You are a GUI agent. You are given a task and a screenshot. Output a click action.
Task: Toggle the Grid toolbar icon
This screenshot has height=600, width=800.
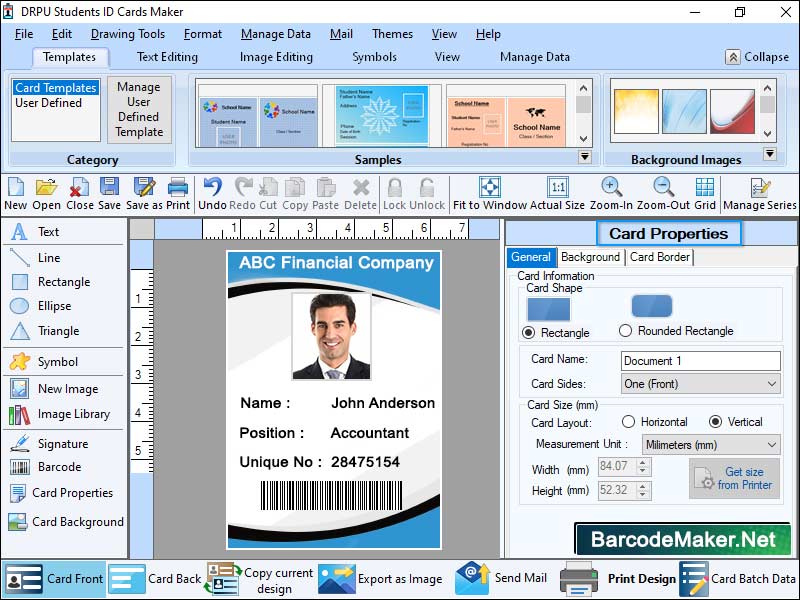point(705,194)
